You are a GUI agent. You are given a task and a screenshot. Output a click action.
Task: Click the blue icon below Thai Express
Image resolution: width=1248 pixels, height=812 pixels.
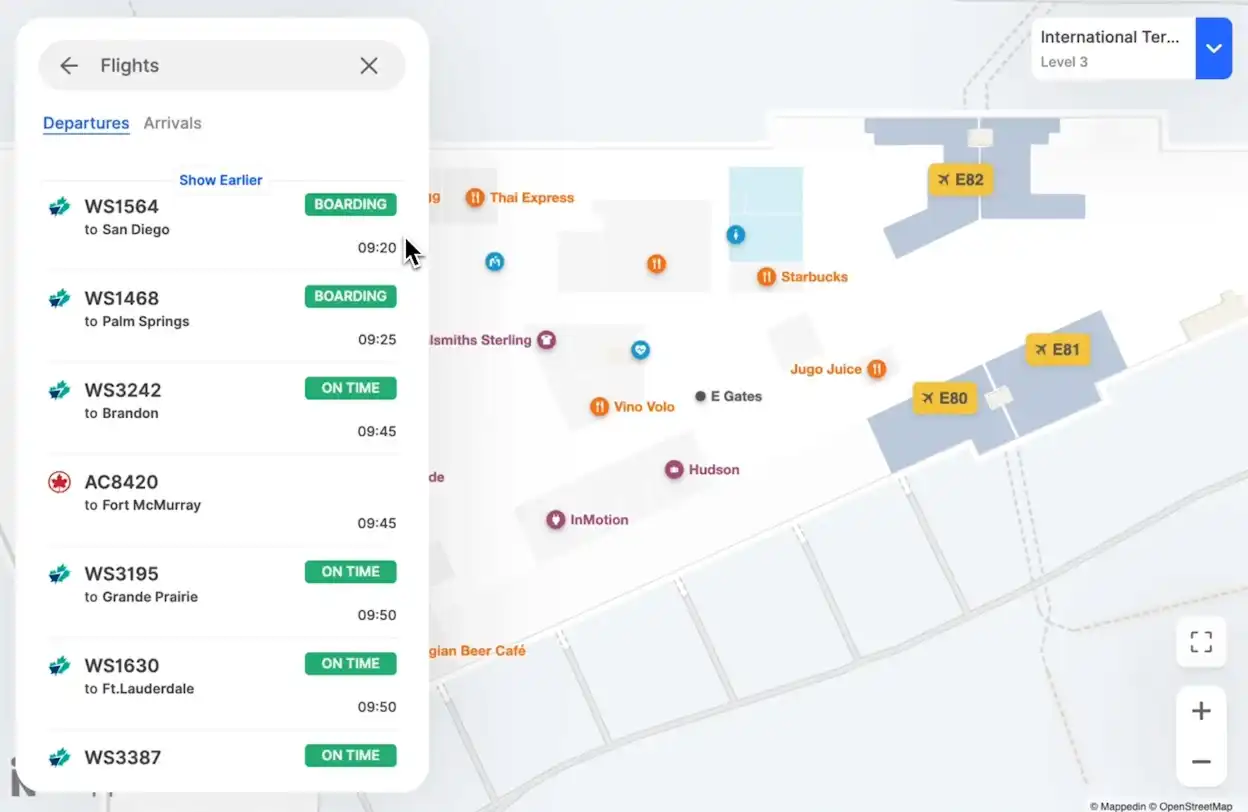click(x=495, y=262)
